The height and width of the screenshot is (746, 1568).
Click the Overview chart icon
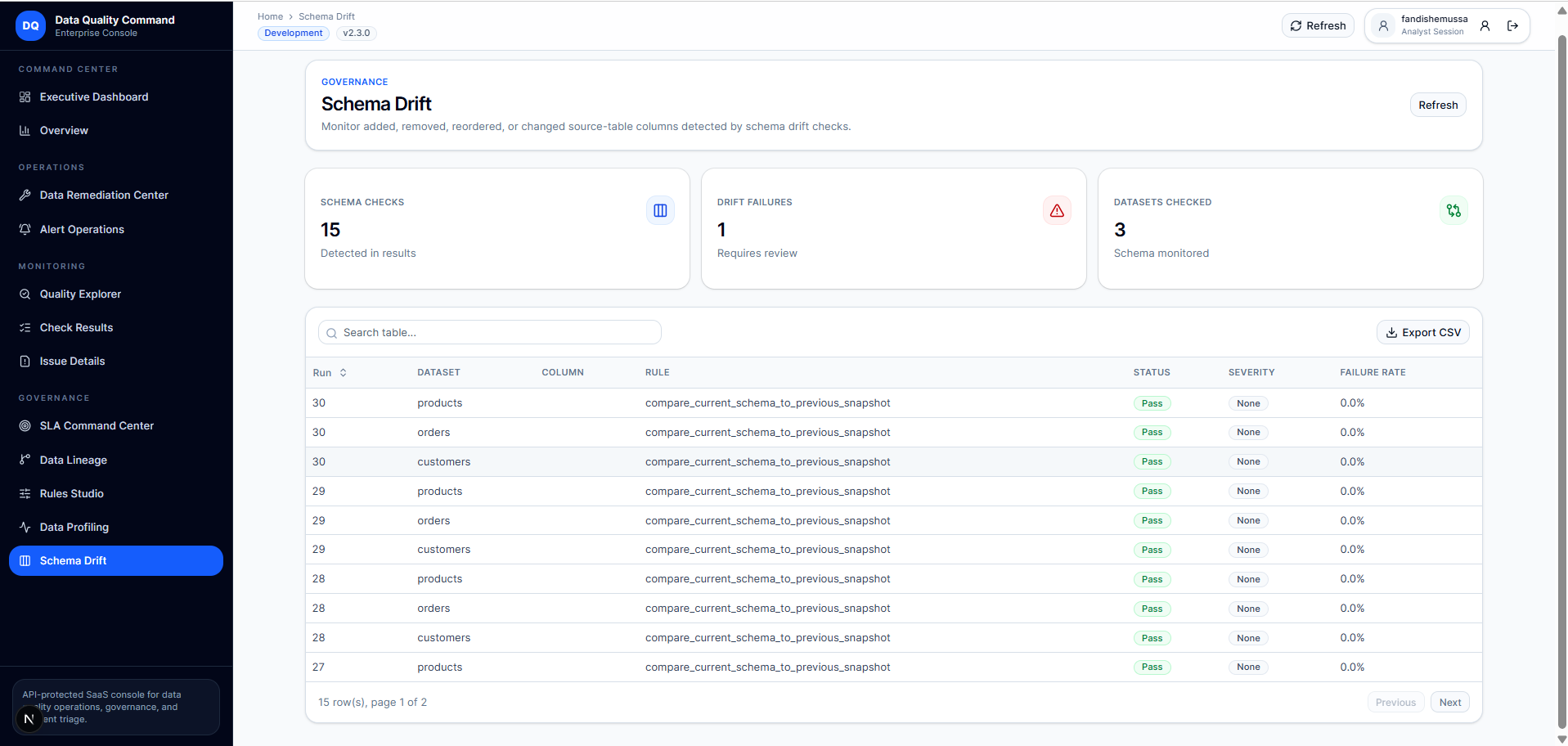(25, 130)
